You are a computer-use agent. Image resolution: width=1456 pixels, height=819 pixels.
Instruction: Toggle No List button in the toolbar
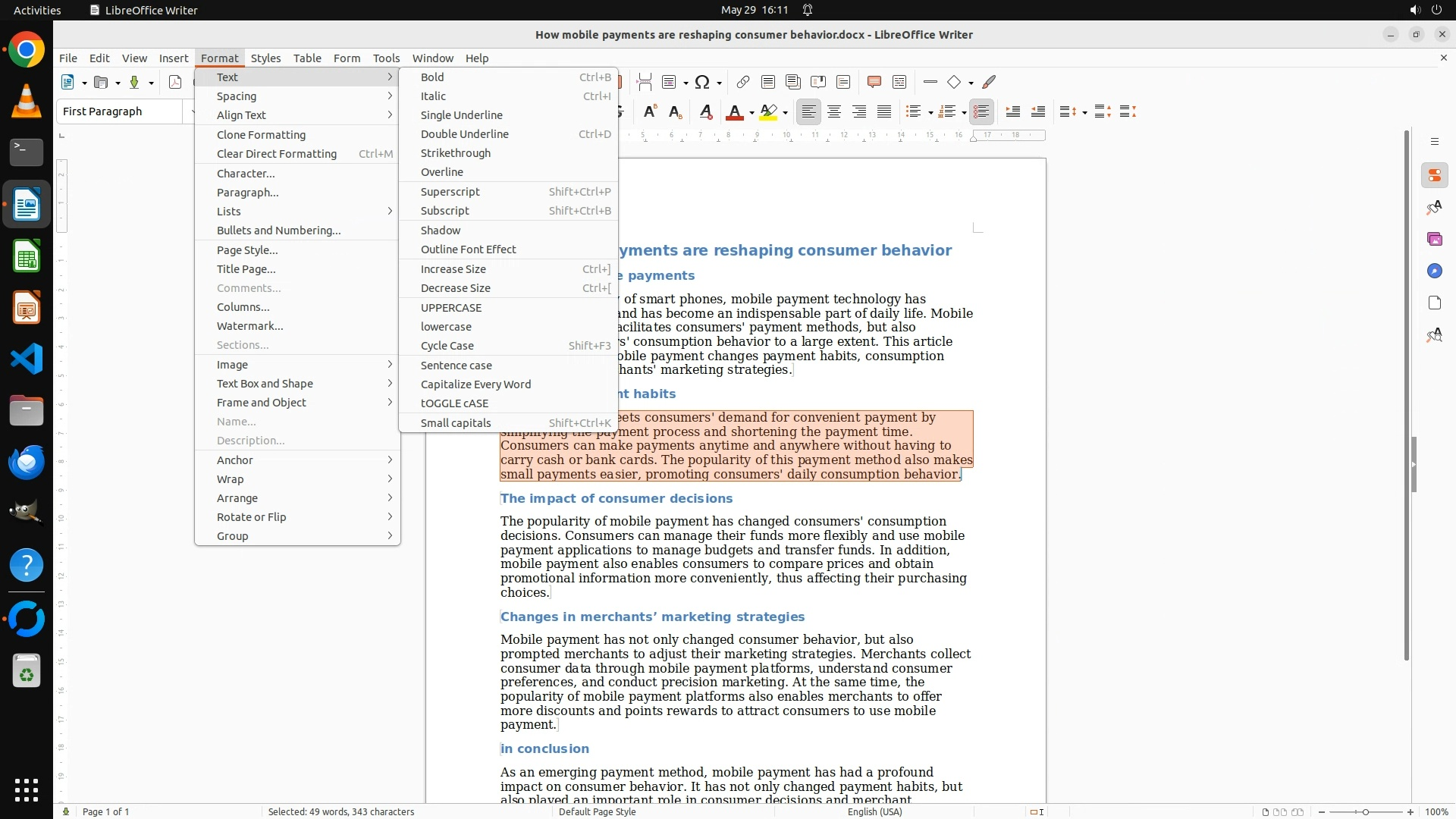coord(981,112)
